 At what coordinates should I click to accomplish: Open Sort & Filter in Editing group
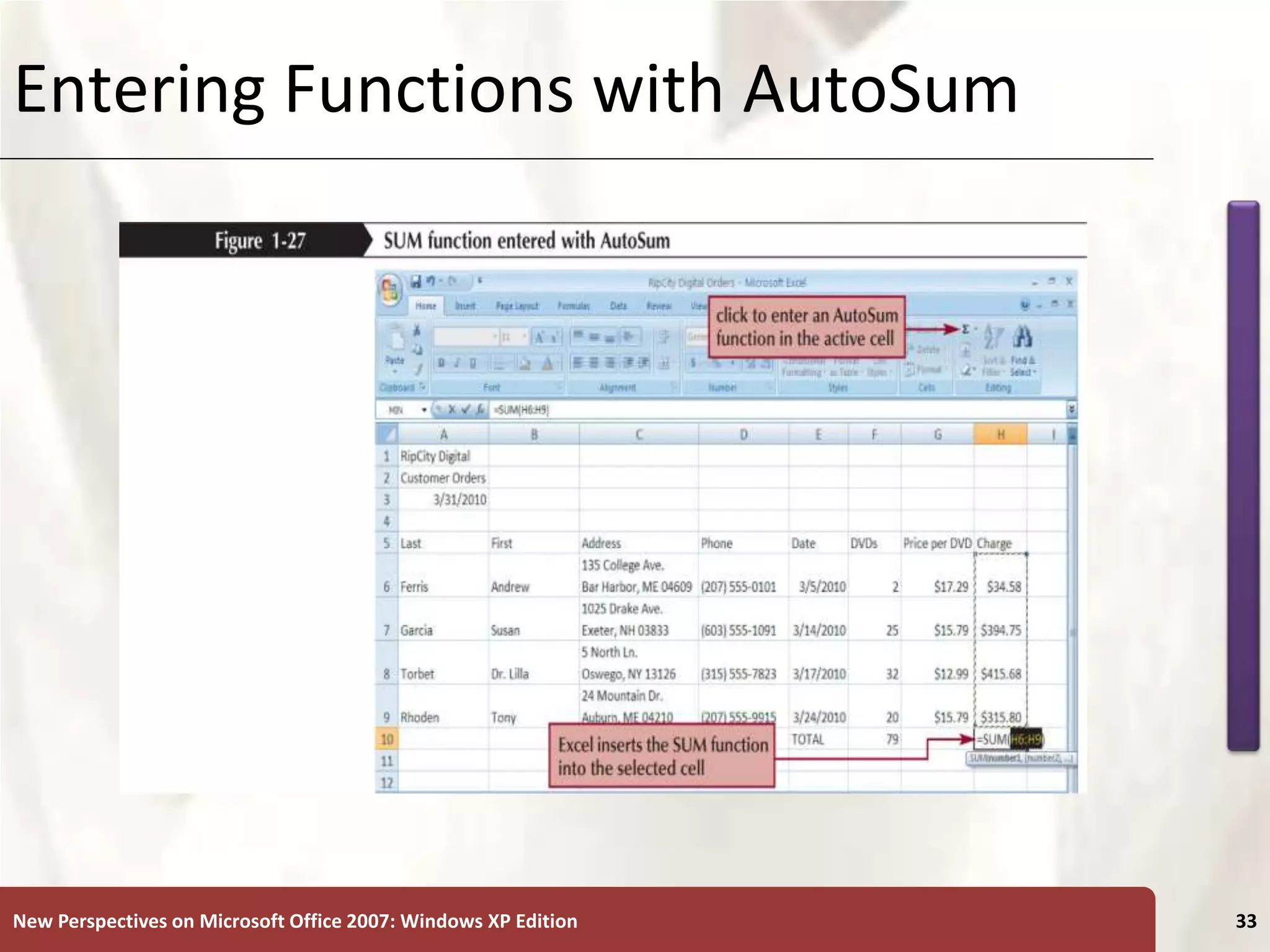pos(993,351)
